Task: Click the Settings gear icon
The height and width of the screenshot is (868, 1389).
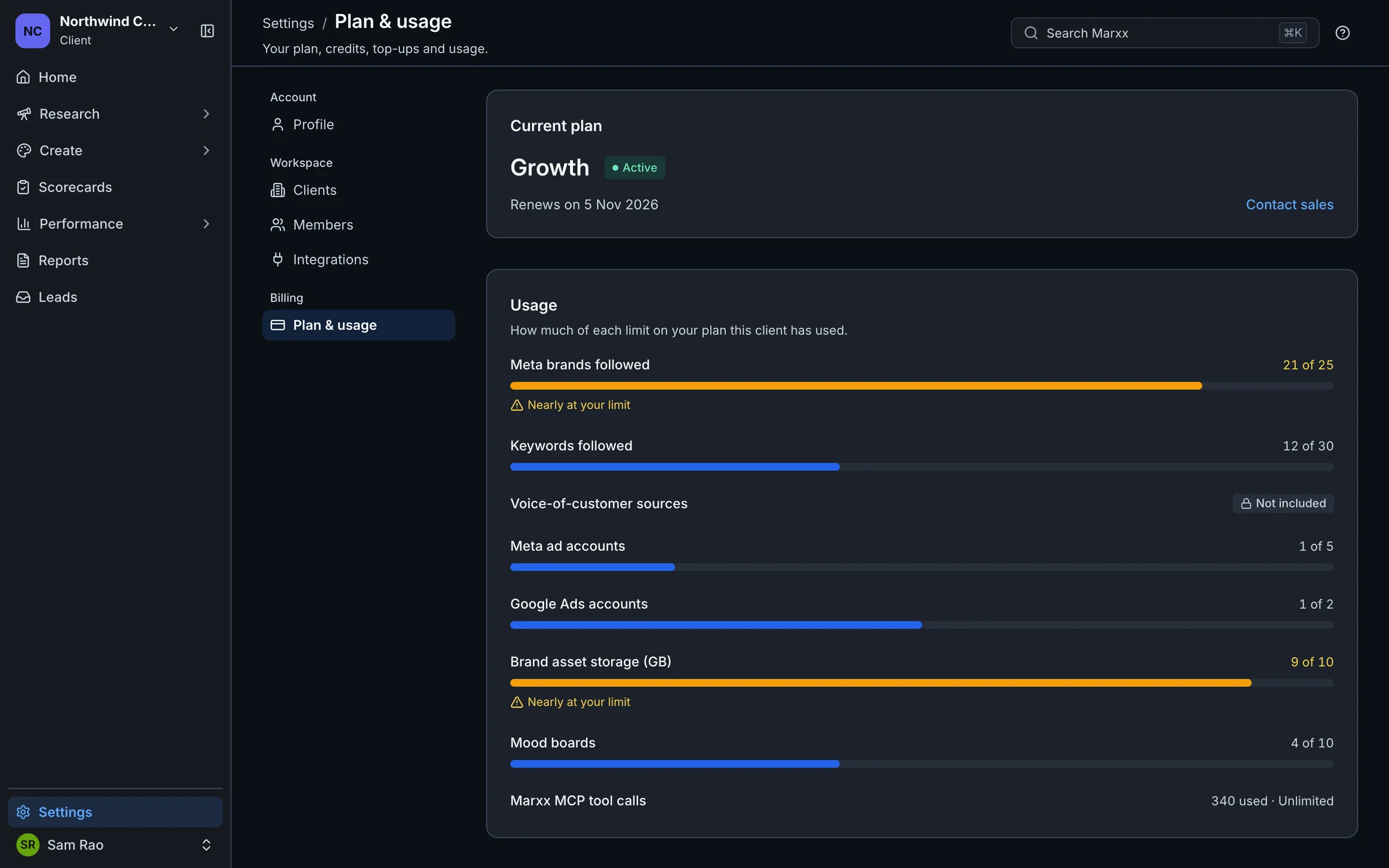Action: (23, 812)
